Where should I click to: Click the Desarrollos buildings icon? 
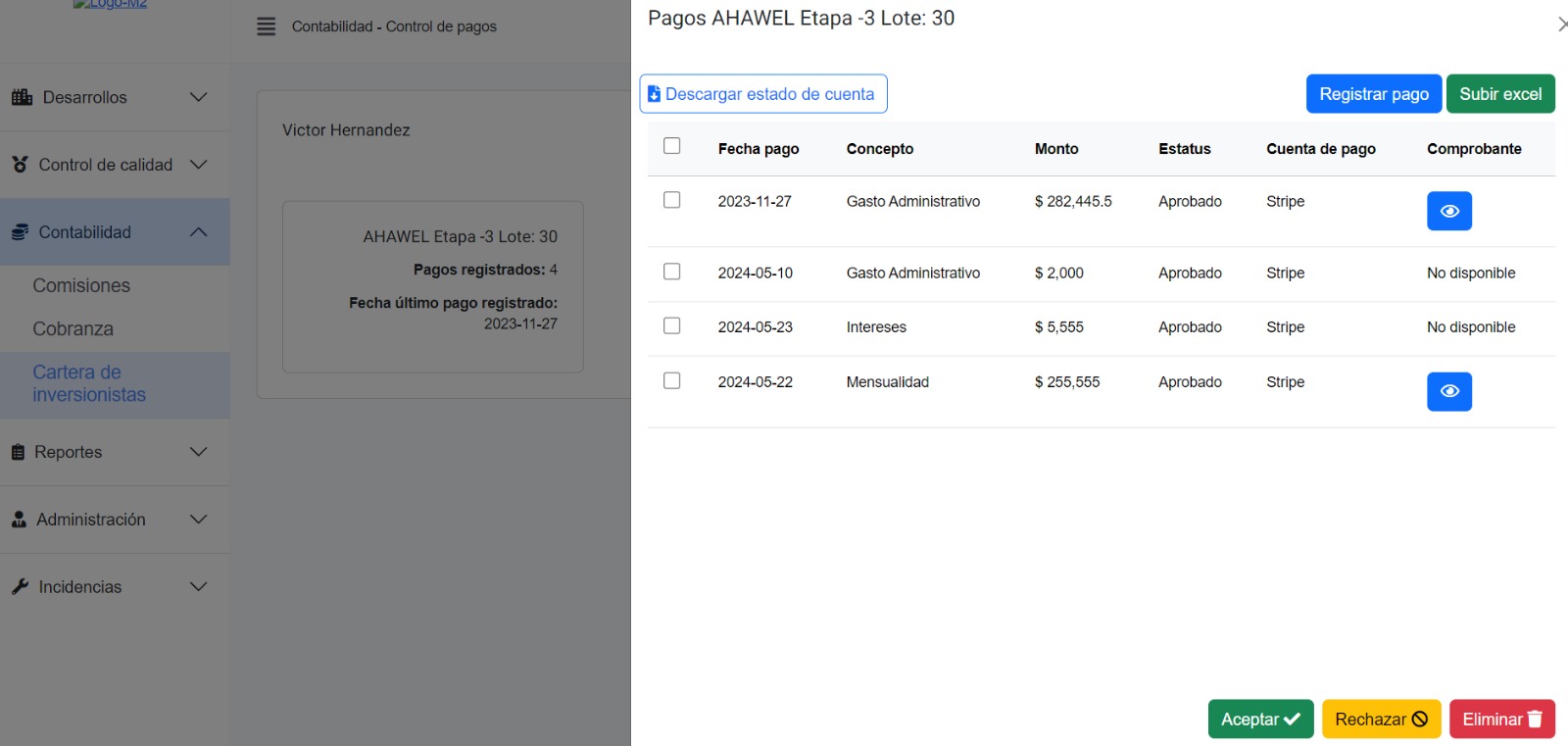tap(22, 97)
